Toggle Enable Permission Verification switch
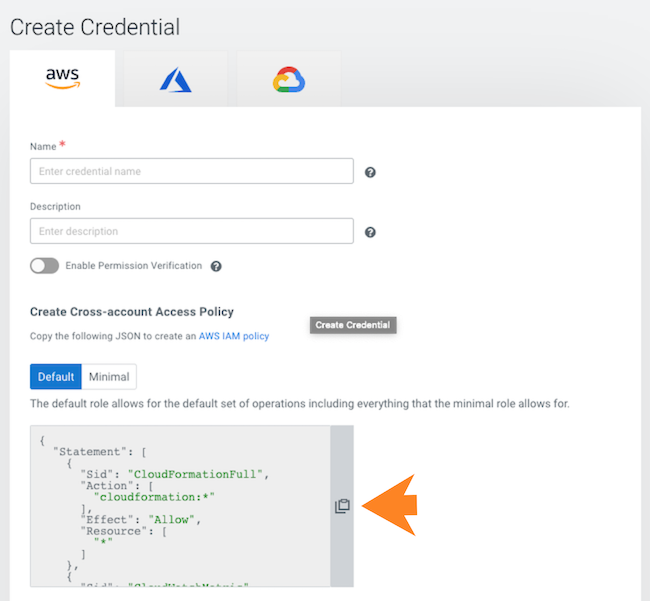This screenshot has width=650, height=601. click(x=44, y=266)
